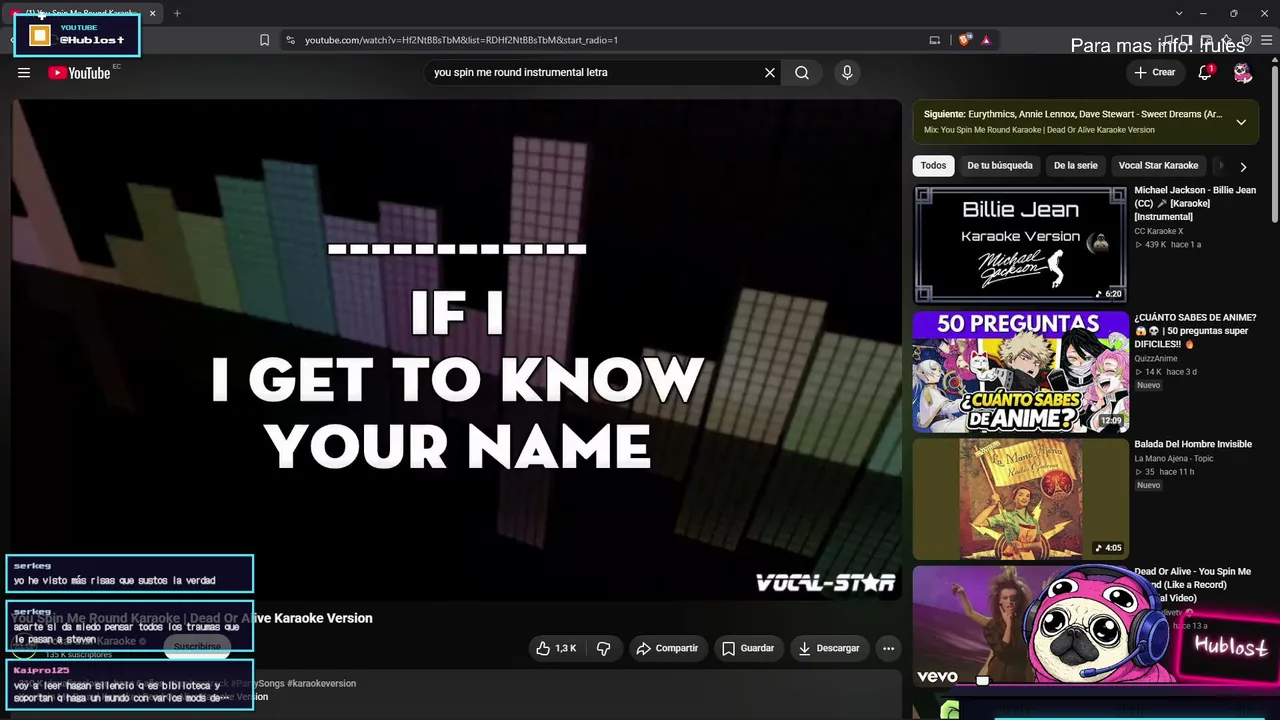
Task: Open the ¿Cuánto sabes de anime? title
Action: 1195,331
